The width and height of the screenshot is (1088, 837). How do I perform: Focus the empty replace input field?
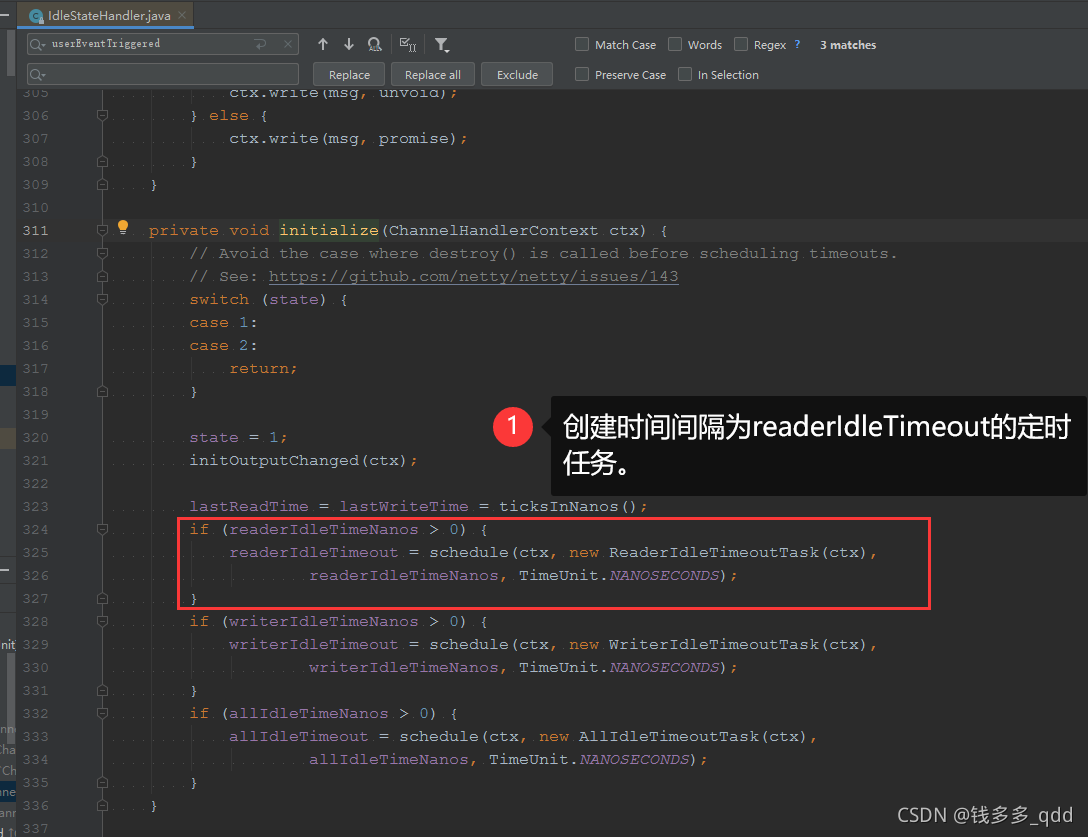tap(162, 74)
